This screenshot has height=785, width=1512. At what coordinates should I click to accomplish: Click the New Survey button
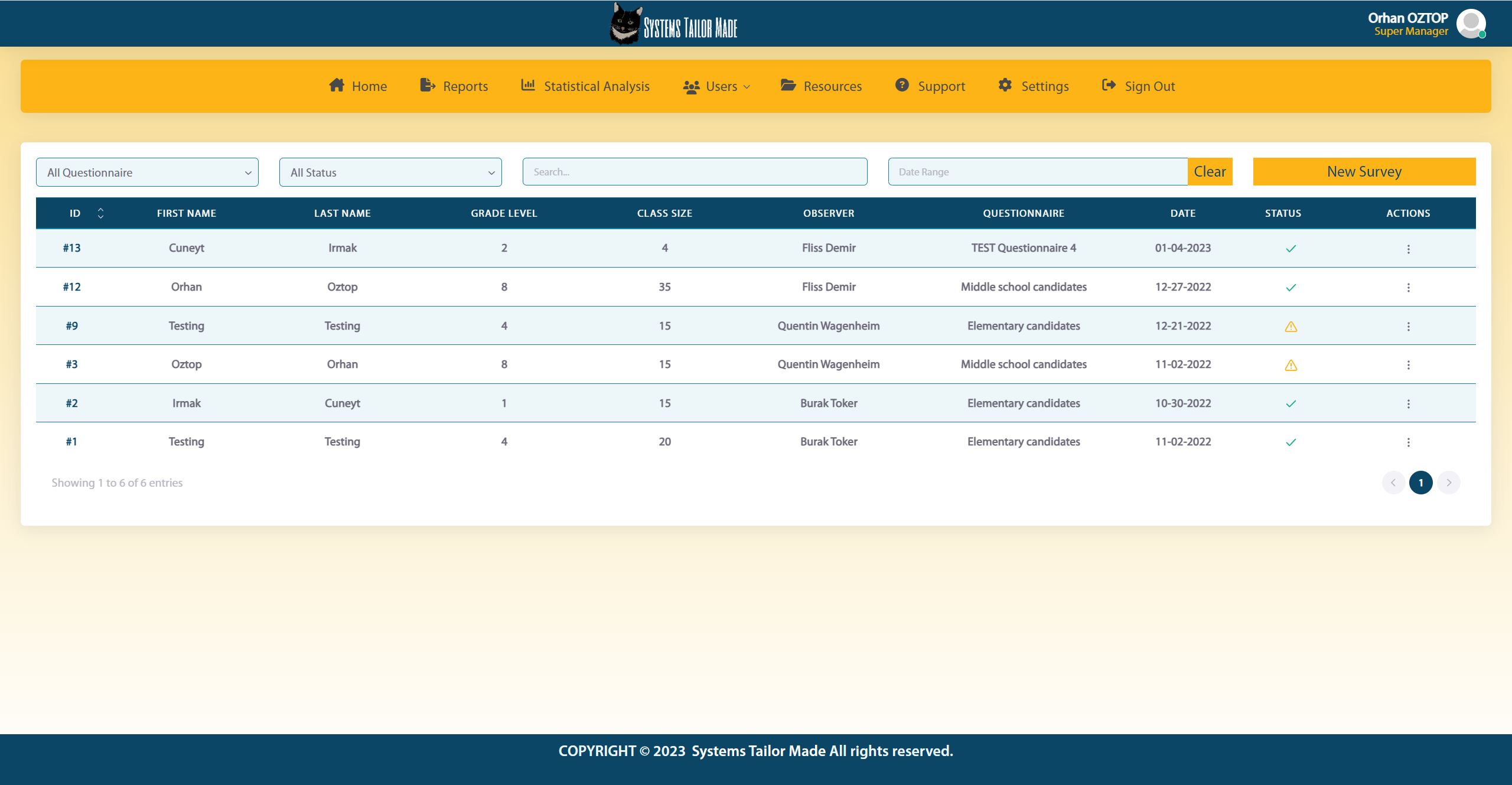pyautogui.click(x=1364, y=172)
